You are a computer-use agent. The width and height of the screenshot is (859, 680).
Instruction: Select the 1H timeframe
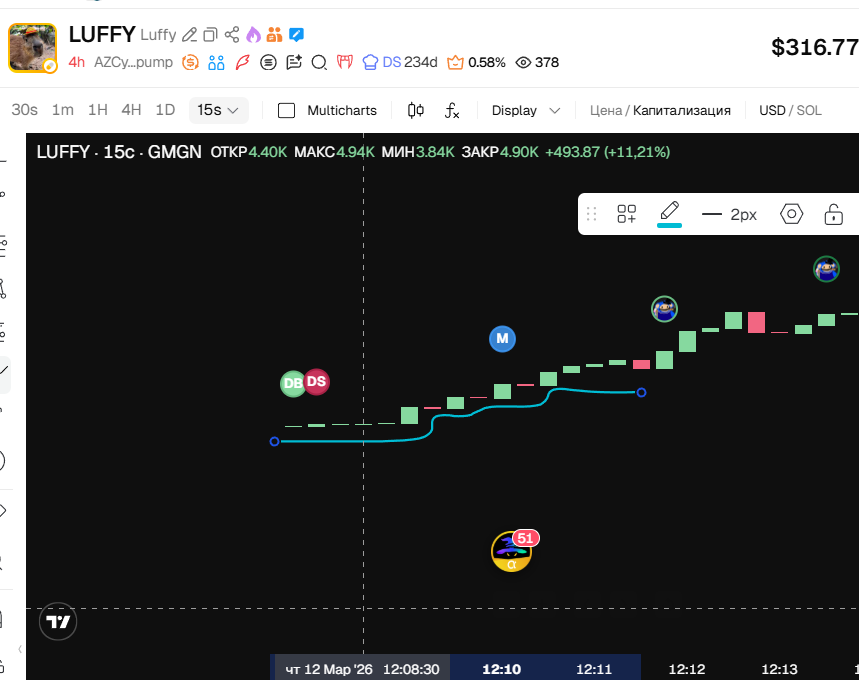98,110
